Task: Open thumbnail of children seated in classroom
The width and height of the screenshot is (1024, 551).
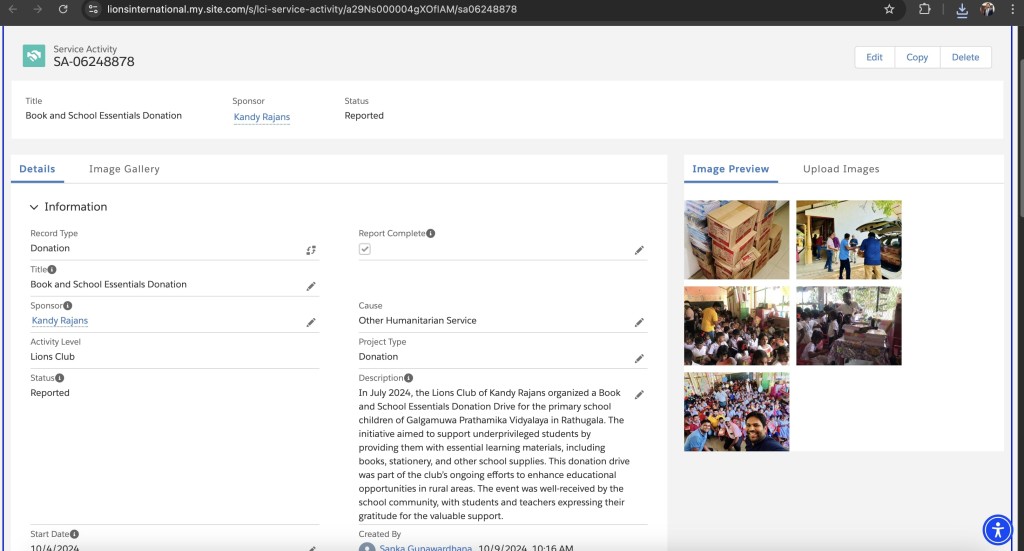Action: pyautogui.click(x=737, y=326)
